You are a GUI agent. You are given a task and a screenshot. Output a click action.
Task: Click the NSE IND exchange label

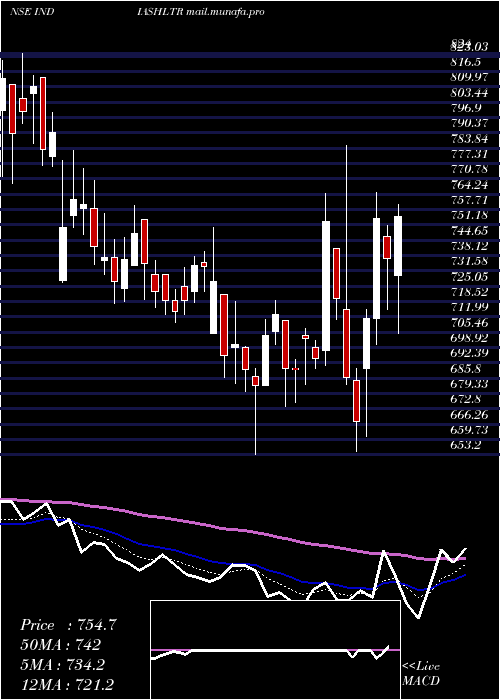(x=32, y=12)
